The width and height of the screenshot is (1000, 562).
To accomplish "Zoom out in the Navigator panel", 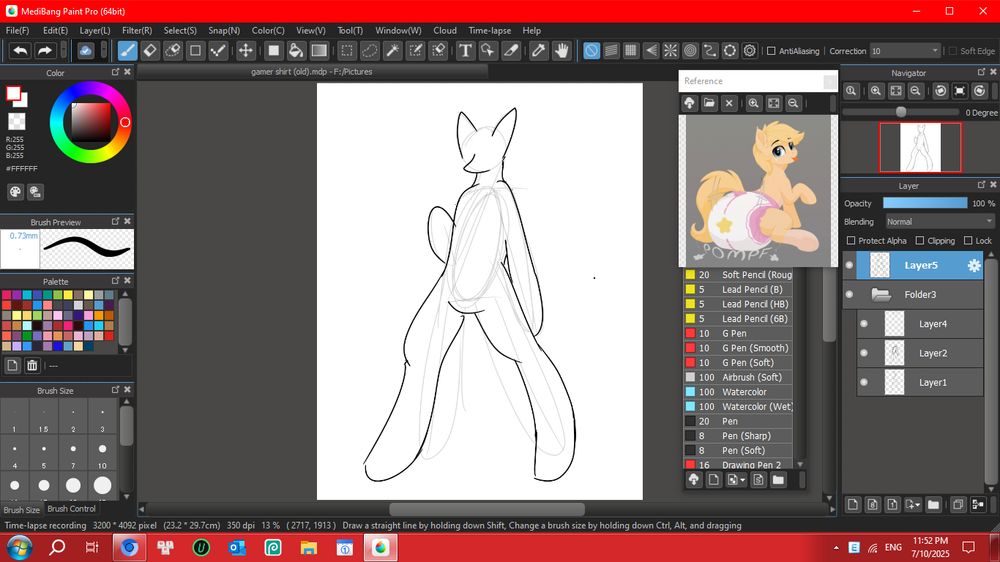I will coord(915,91).
